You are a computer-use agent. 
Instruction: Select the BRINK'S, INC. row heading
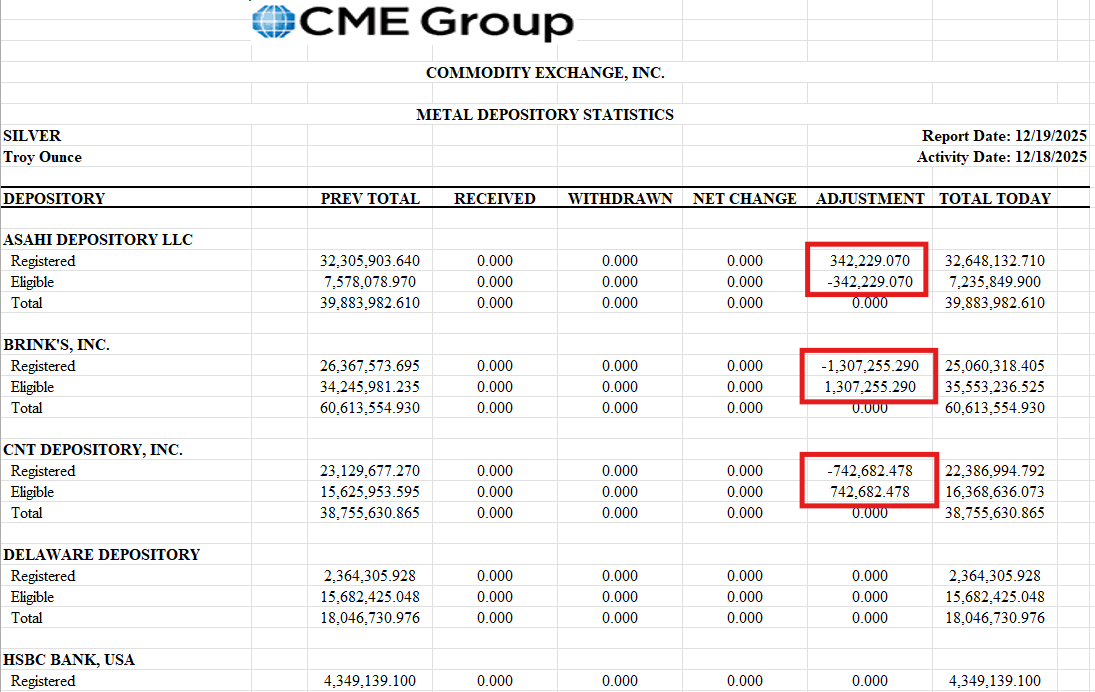[57, 345]
